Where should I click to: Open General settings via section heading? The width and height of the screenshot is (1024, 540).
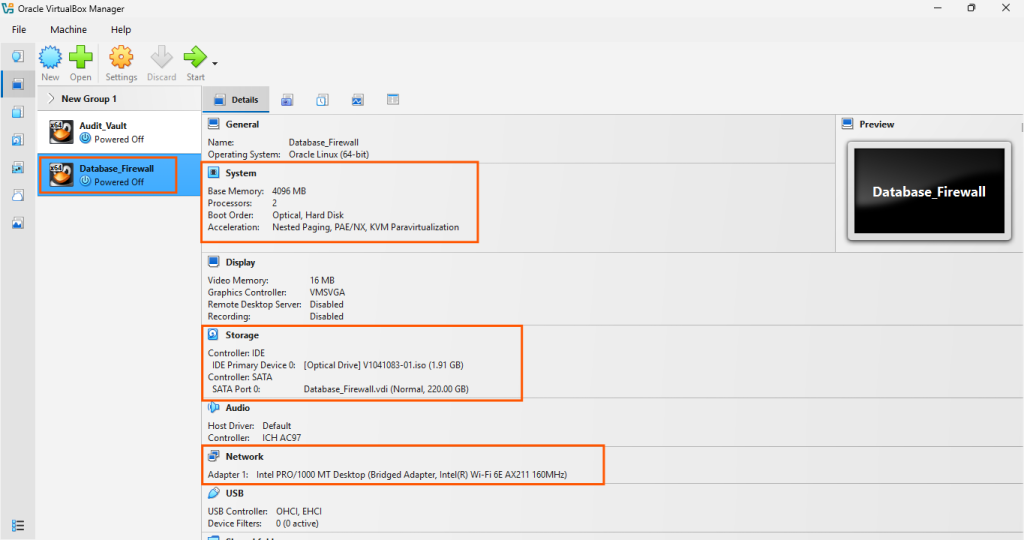pyautogui.click(x=242, y=124)
